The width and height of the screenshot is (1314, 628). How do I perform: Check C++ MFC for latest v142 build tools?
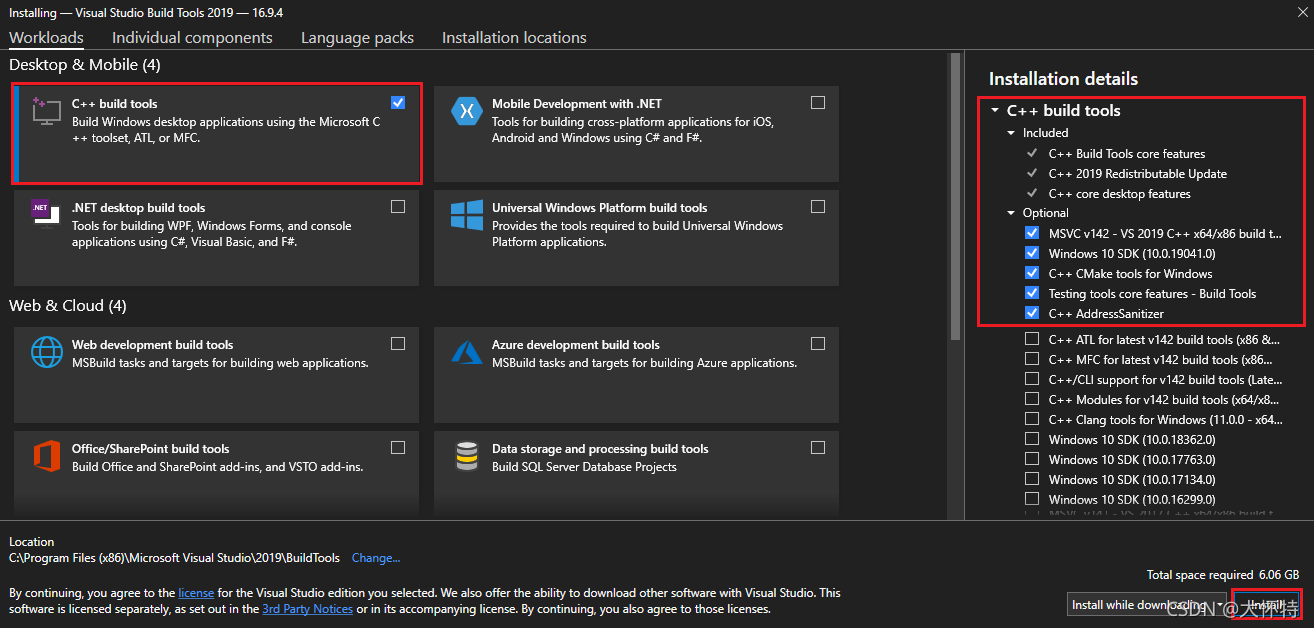(x=1032, y=359)
